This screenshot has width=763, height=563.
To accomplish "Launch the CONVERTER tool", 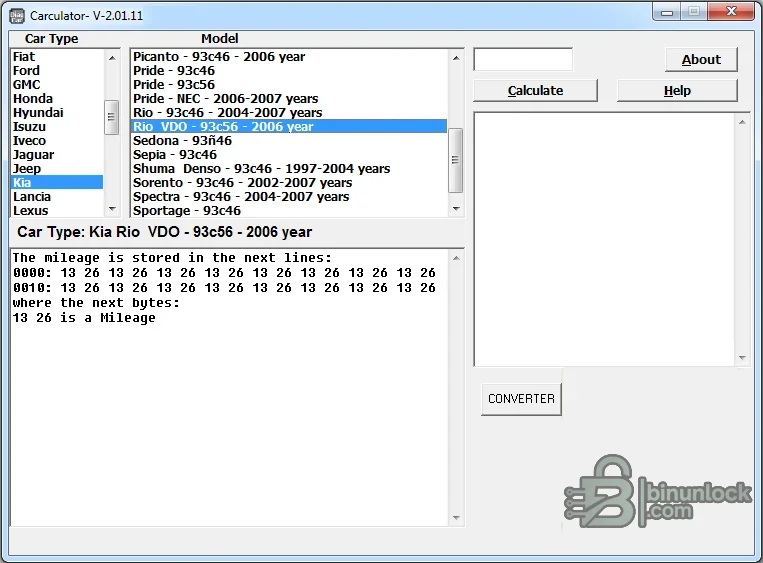I will coord(521,399).
